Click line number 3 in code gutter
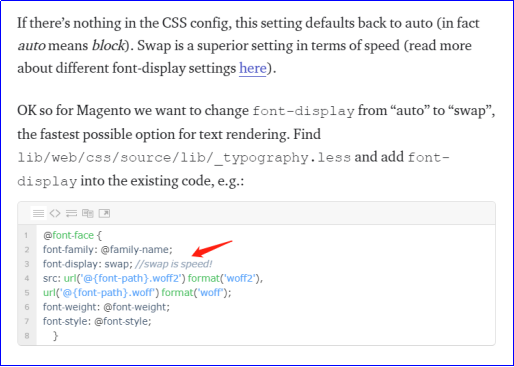This screenshot has width=514, height=367. click(x=27, y=264)
